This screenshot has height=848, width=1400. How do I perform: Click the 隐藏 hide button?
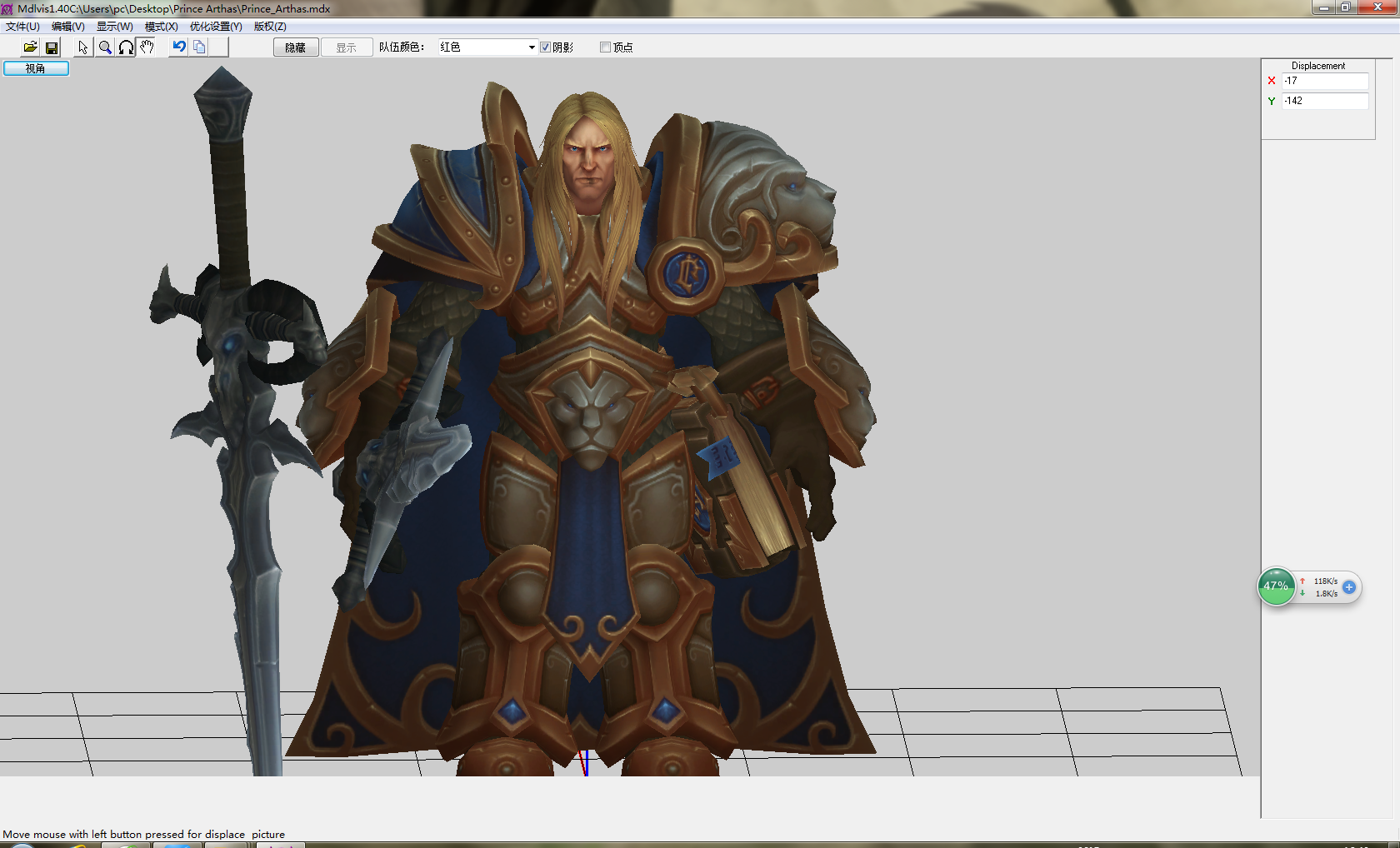click(296, 47)
